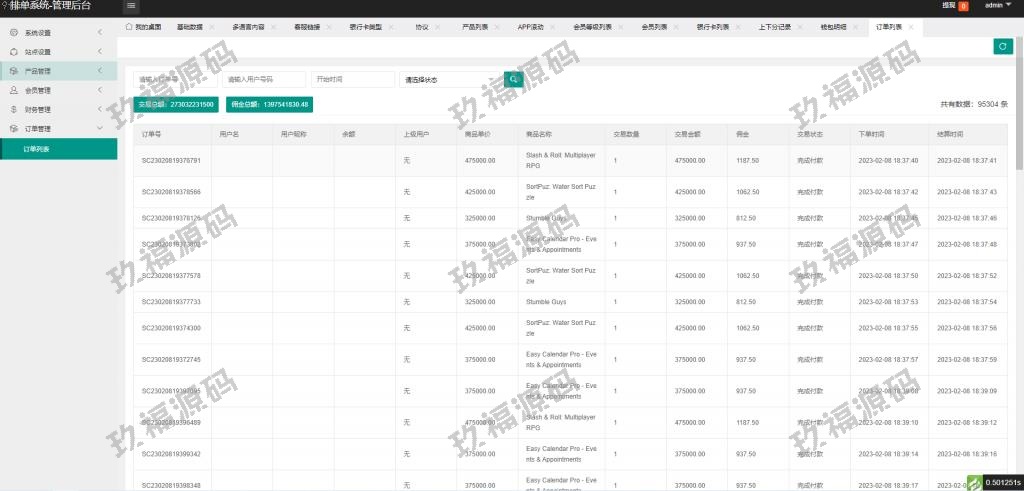
Task: Click the green refresh icon button
Action: pyautogui.click(x=1002, y=46)
